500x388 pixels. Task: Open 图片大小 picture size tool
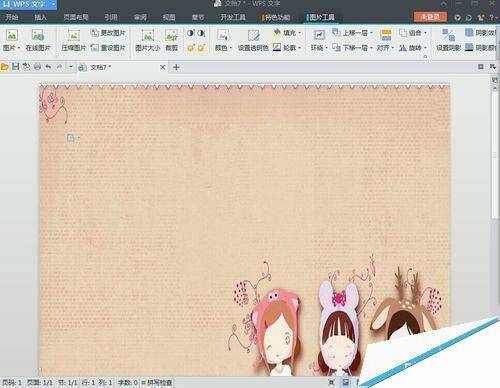click(147, 40)
